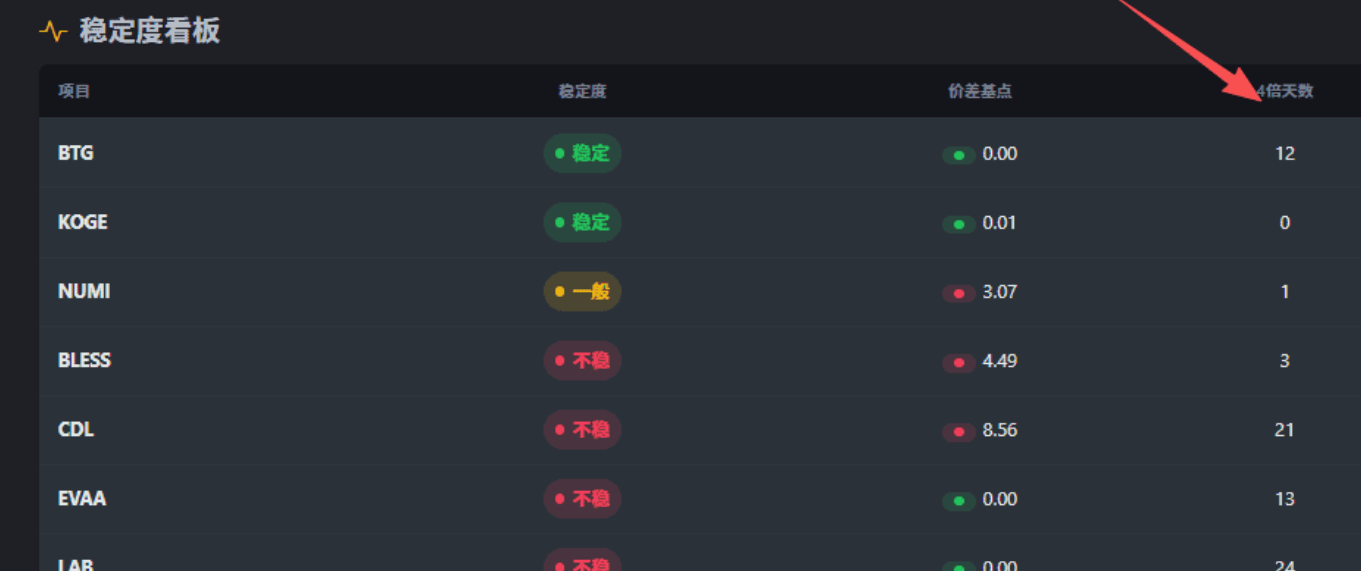1361x571 pixels.
Task: Sort by the 价差基点 column header
Action: 980,92
